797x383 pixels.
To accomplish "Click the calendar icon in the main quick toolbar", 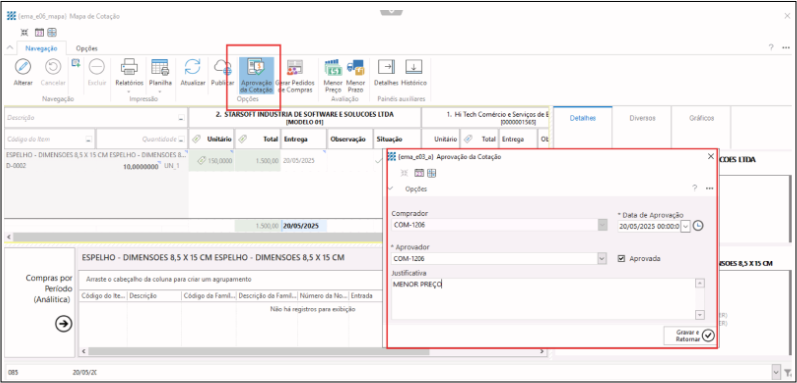I will pyautogui.click(x=40, y=33).
